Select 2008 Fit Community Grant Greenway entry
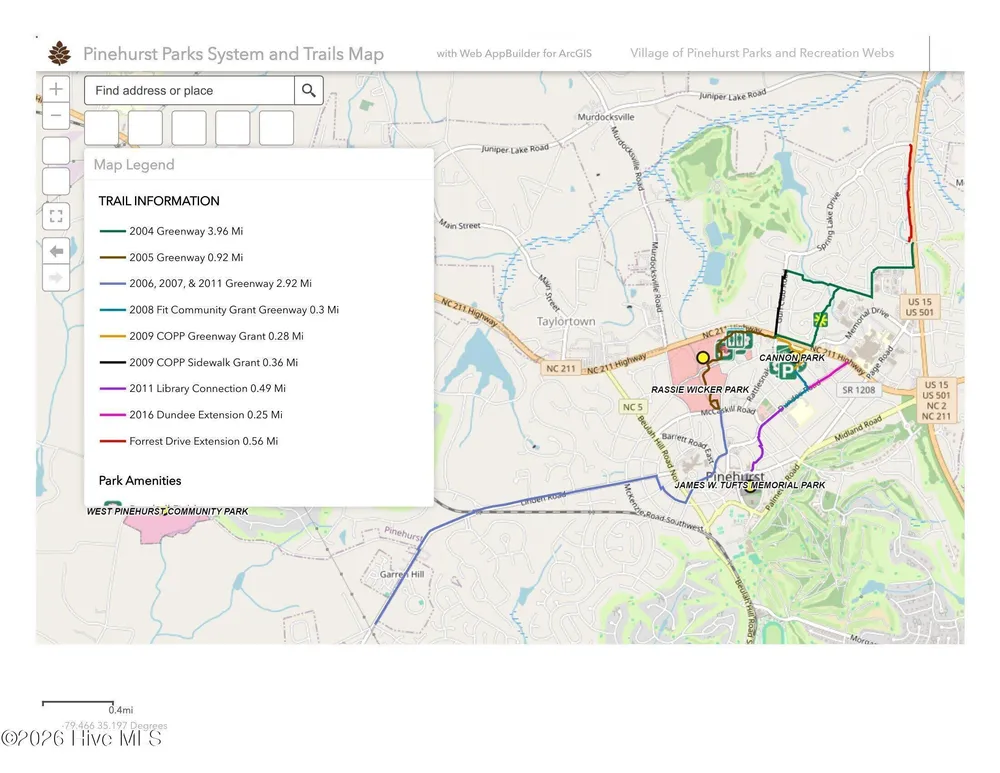Image resolution: width=1000 pixels, height=773 pixels. pyautogui.click(x=234, y=309)
